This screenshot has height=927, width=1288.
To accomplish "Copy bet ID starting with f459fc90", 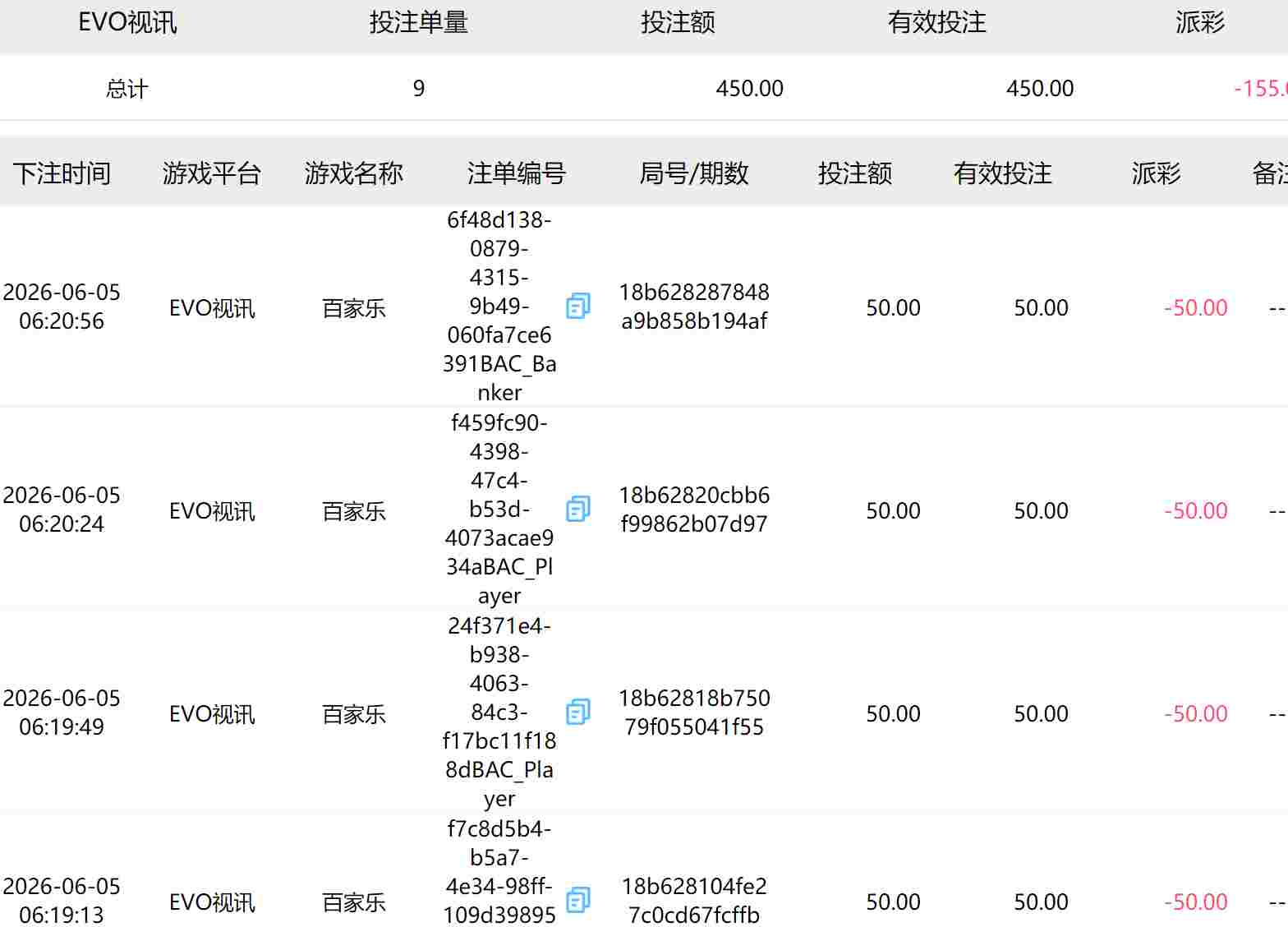I will [578, 510].
